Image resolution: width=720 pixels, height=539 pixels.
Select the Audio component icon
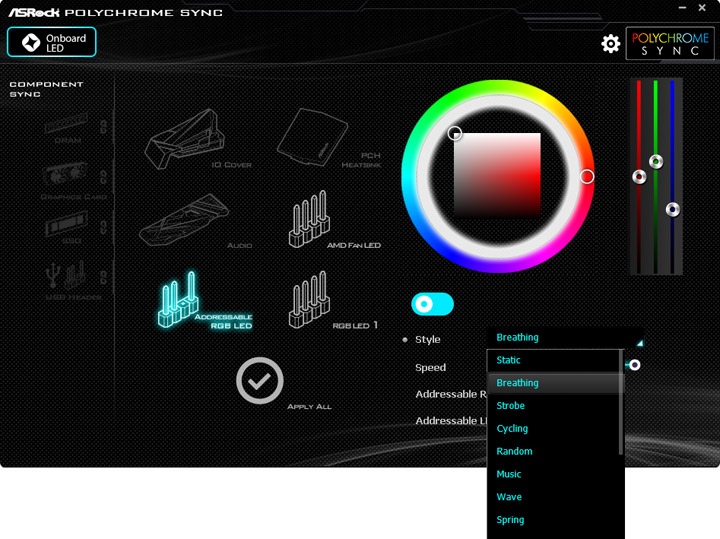[x=184, y=219]
